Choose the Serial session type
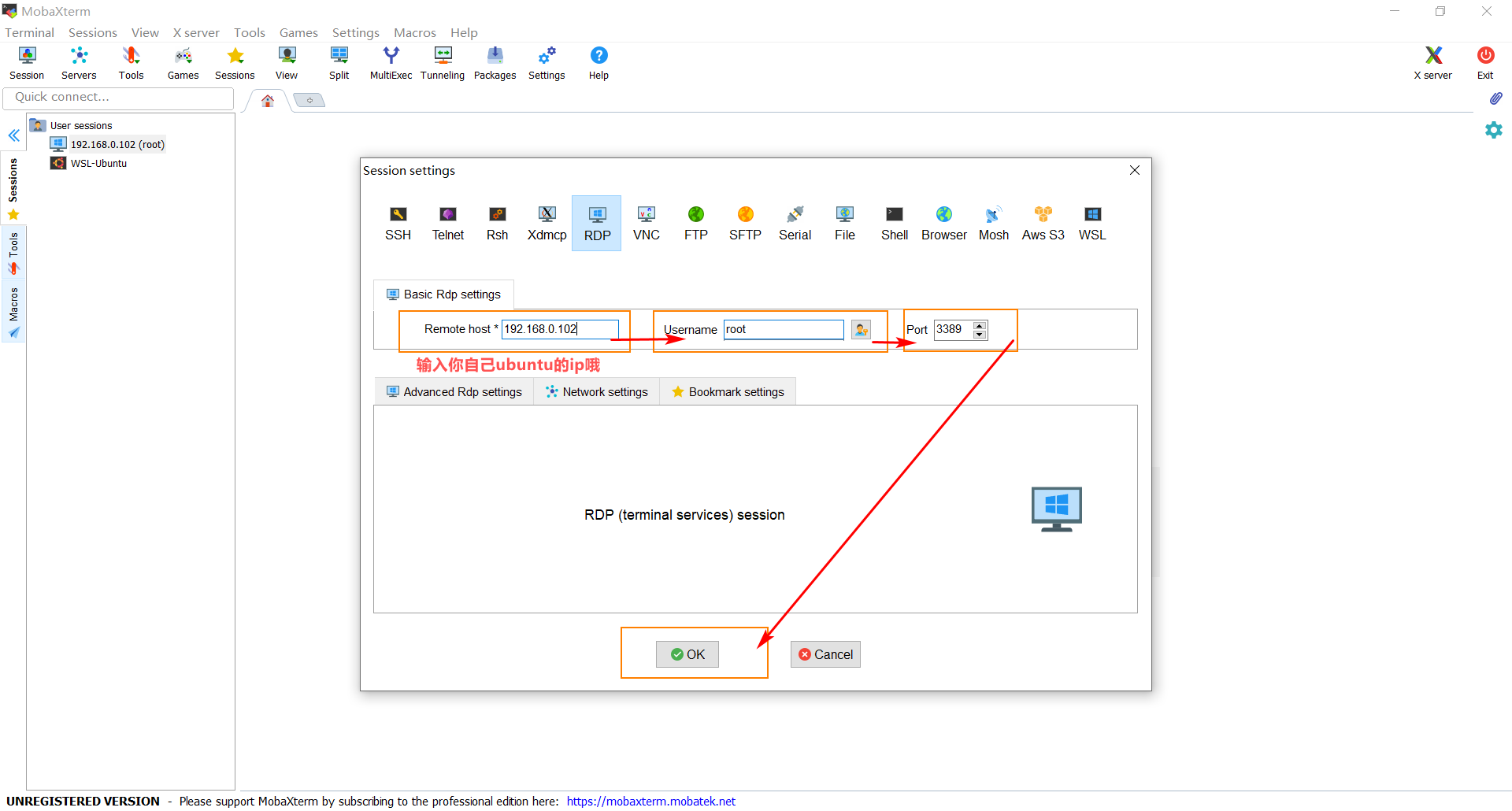Screen dimensions: 1512x811 (x=795, y=224)
